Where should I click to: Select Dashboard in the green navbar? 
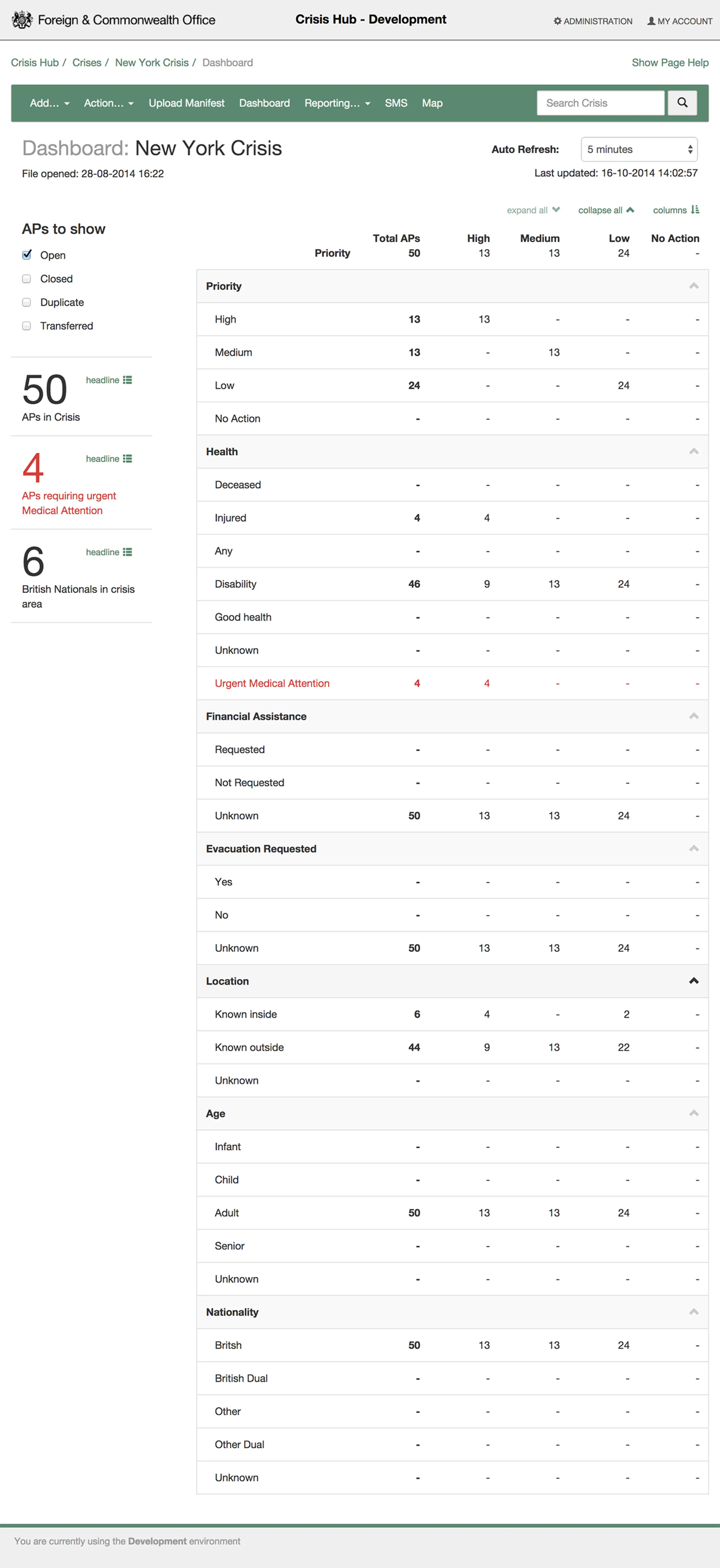[264, 104]
